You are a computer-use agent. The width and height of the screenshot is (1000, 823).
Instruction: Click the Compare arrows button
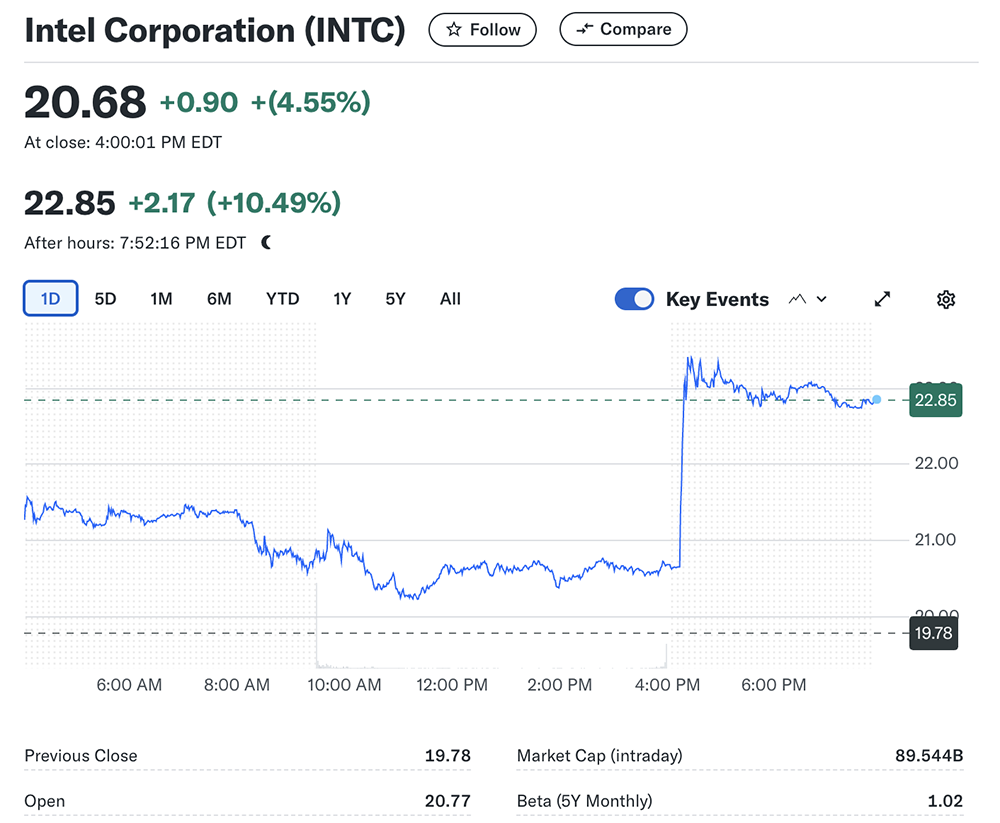[x=623, y=30]
